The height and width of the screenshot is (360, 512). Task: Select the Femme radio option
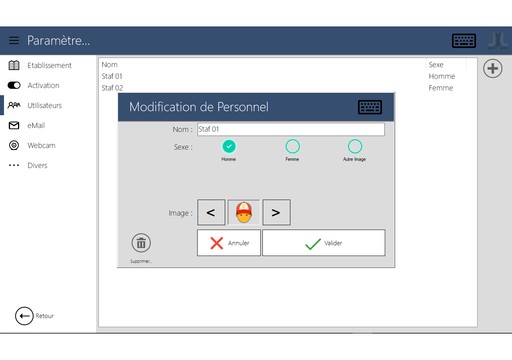(x=292, y=146)
